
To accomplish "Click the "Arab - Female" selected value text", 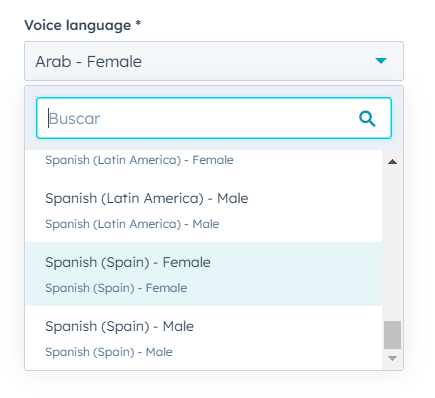I will coord(89,62).
